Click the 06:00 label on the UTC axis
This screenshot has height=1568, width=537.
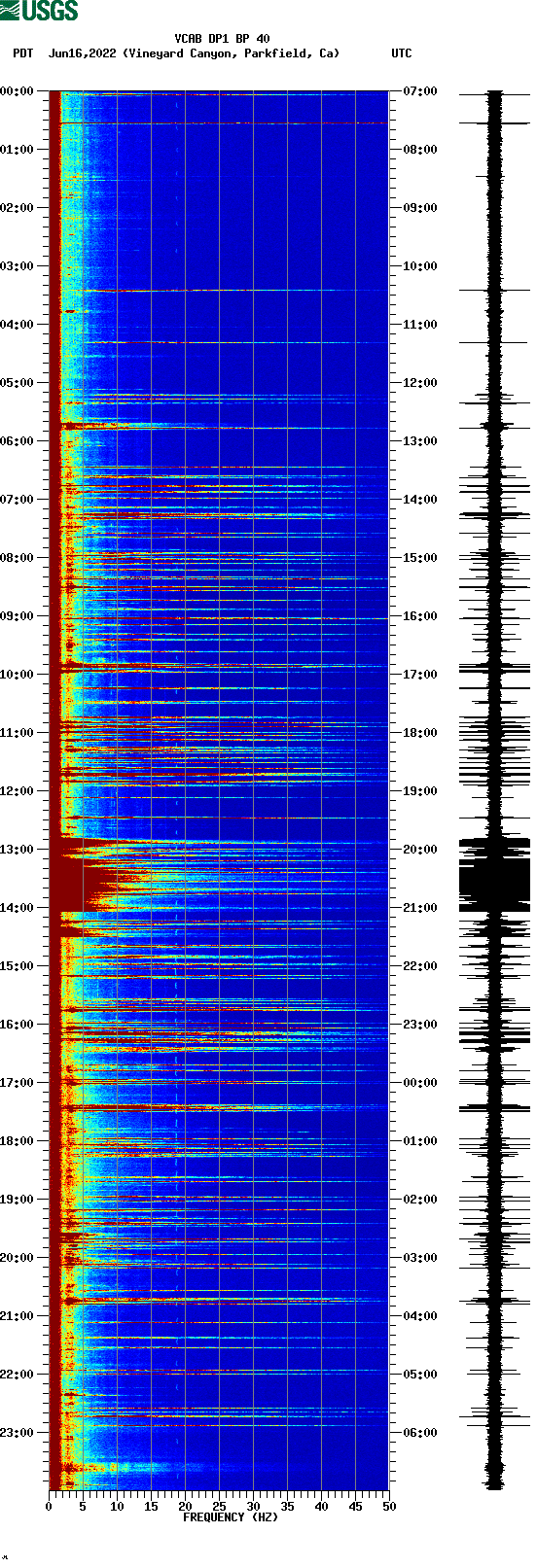420,1433
